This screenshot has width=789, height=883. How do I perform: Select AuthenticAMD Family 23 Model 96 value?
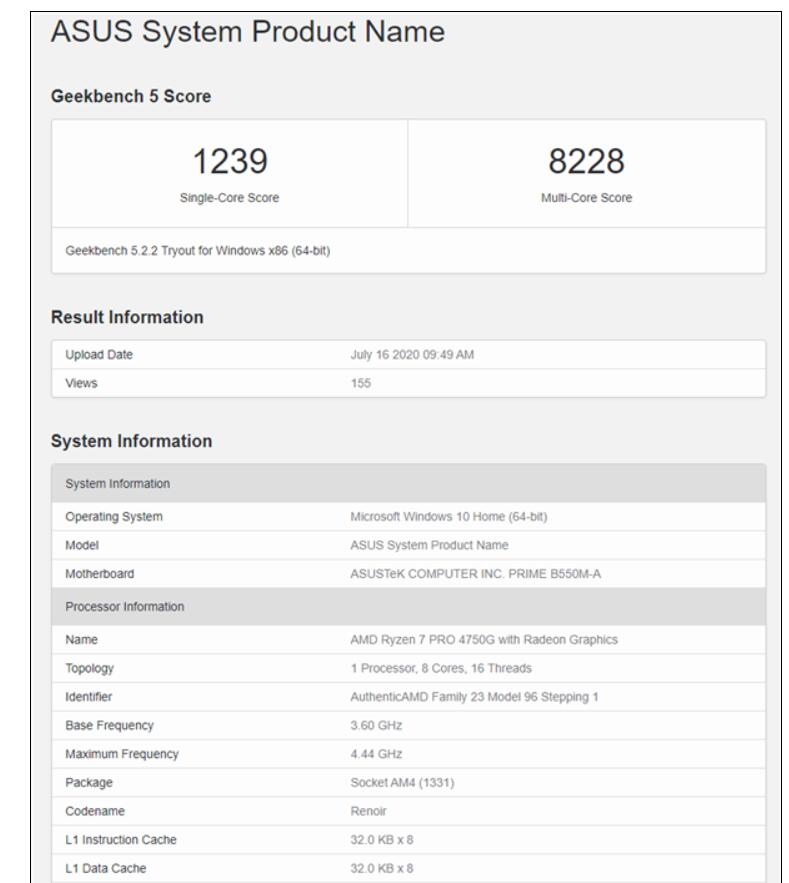[x=474, y=697]
